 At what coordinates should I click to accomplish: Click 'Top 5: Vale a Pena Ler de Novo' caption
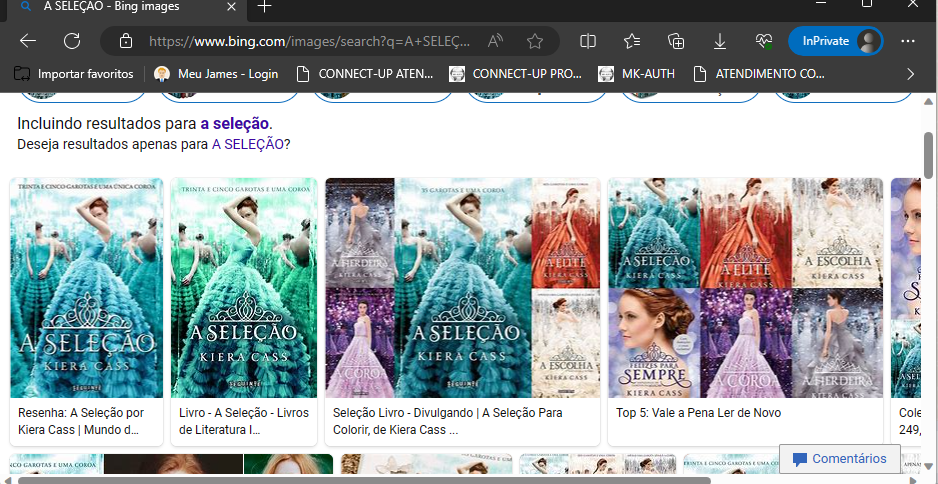699,413
